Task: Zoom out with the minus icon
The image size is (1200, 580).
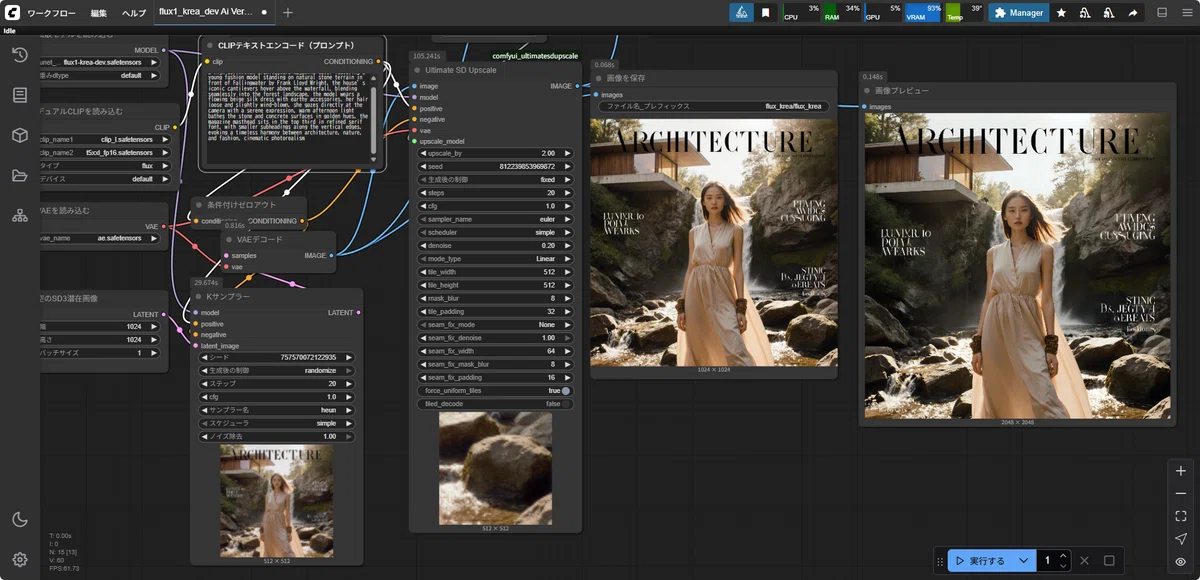Action: (1181, 494)
